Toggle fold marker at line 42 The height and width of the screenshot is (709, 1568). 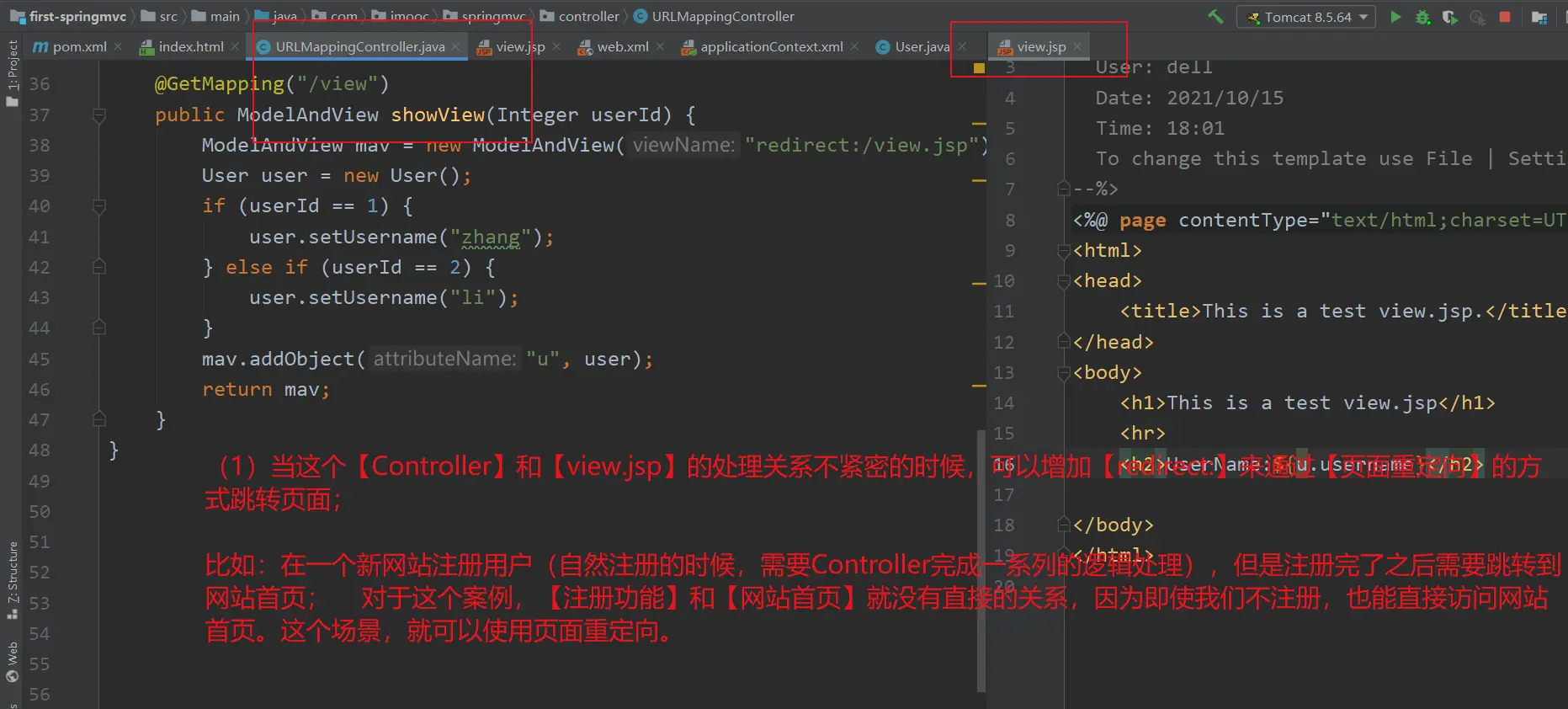tap(99, 268)
